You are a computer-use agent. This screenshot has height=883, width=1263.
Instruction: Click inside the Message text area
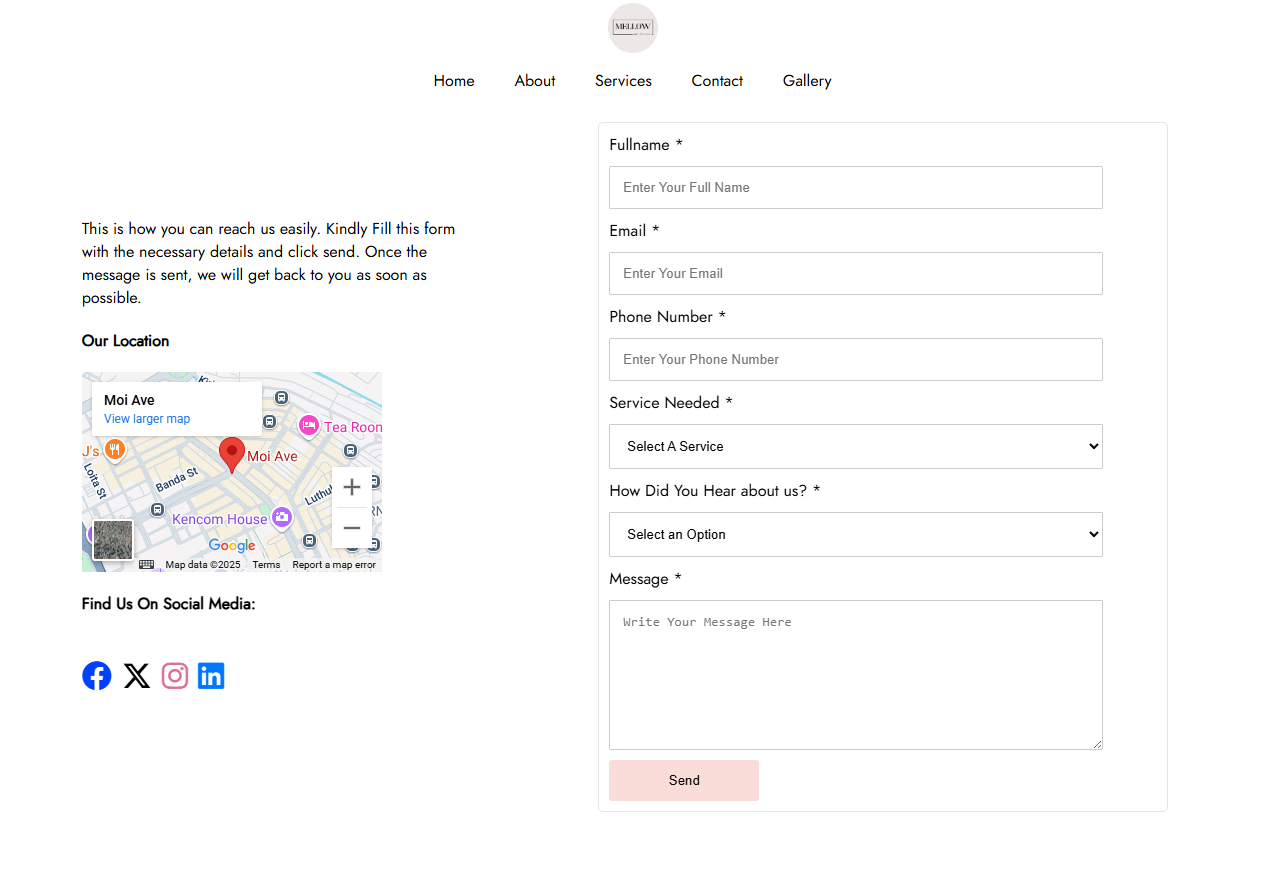pos(855,674)
